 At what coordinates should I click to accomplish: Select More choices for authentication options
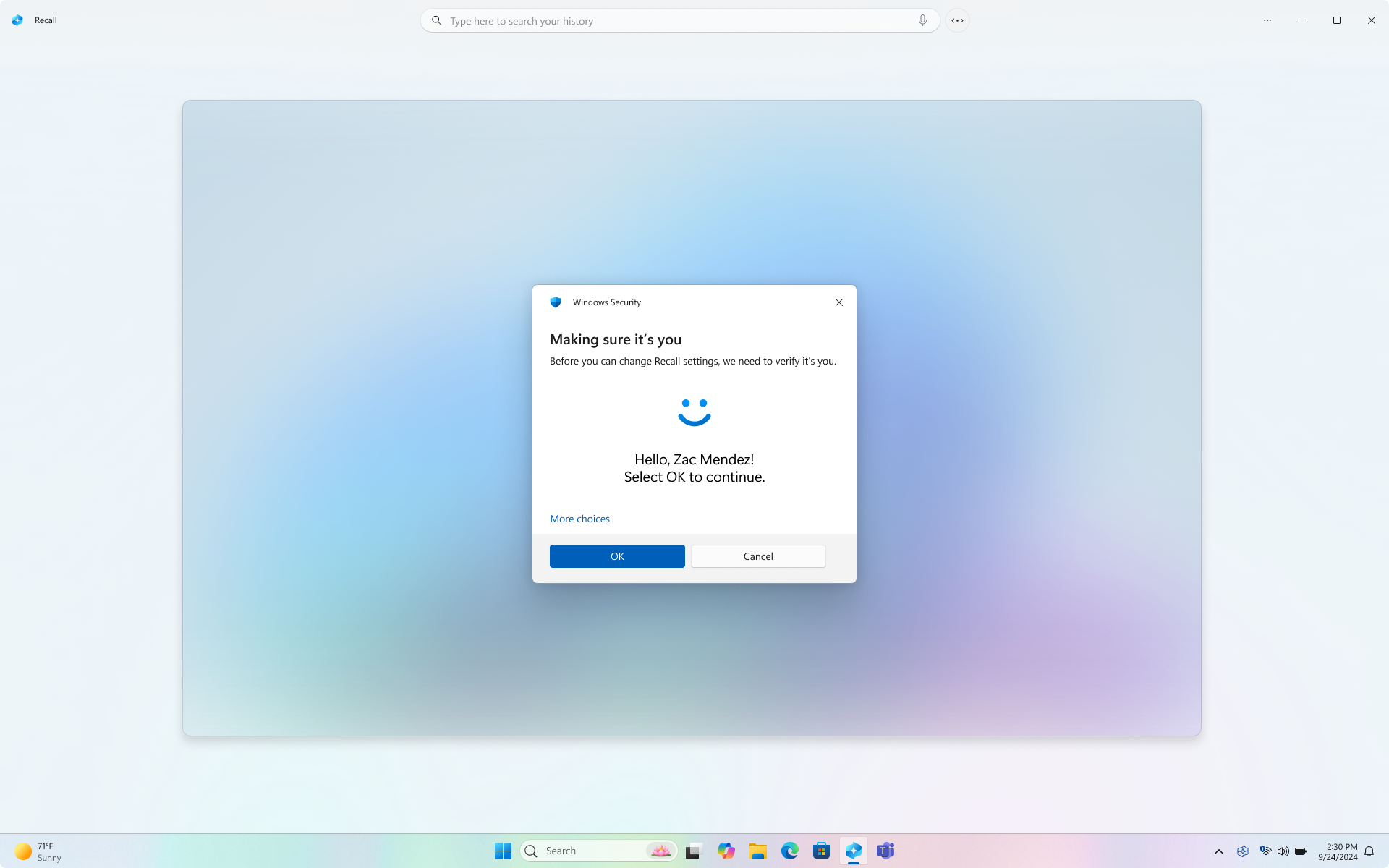click(x=579, y=518)
